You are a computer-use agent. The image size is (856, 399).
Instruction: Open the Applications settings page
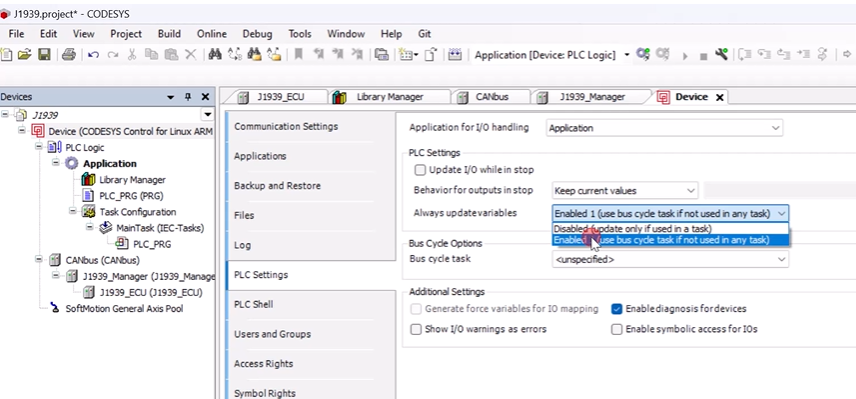pyautogui.click(x=260, y=156)
